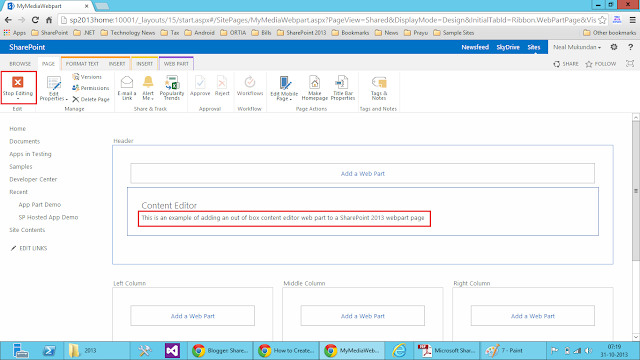Image resolution: width=640 pixels, height=360 pixels.
Task: Bookmark this page with the star
Action: point(602,20)
